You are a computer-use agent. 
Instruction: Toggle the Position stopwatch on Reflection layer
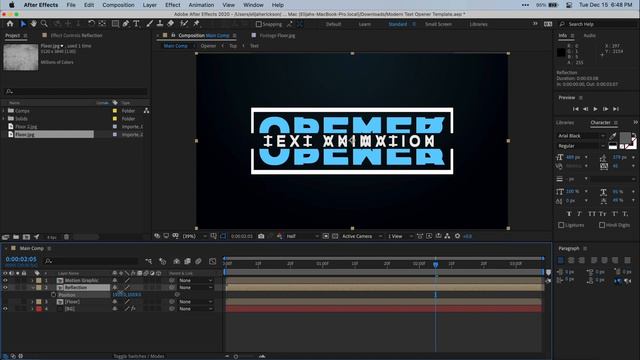(x=53, y=295)
